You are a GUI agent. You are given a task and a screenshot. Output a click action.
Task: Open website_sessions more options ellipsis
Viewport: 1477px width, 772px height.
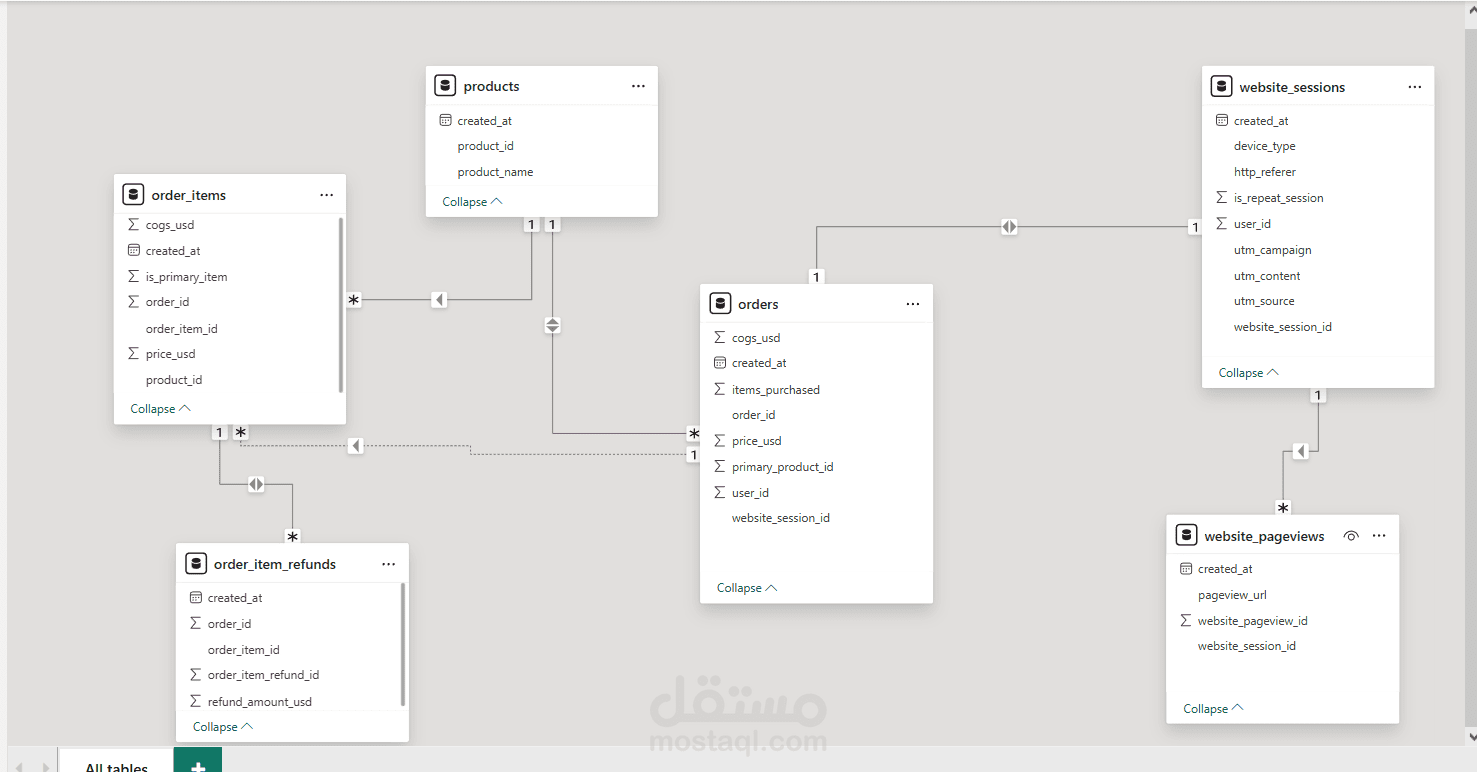coord(1414,87)
